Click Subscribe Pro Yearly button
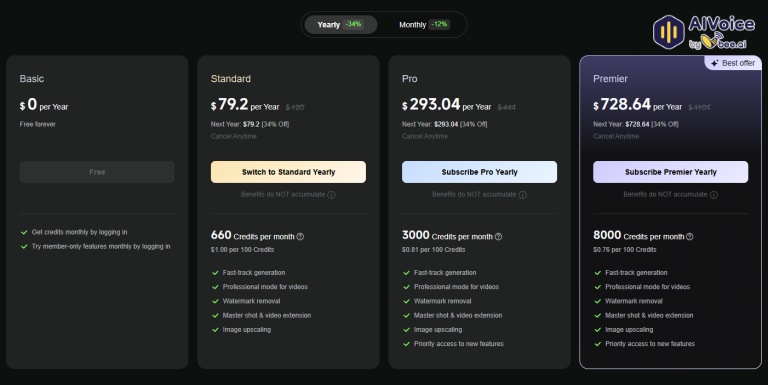Screen dimensions: 768x385 479,172
